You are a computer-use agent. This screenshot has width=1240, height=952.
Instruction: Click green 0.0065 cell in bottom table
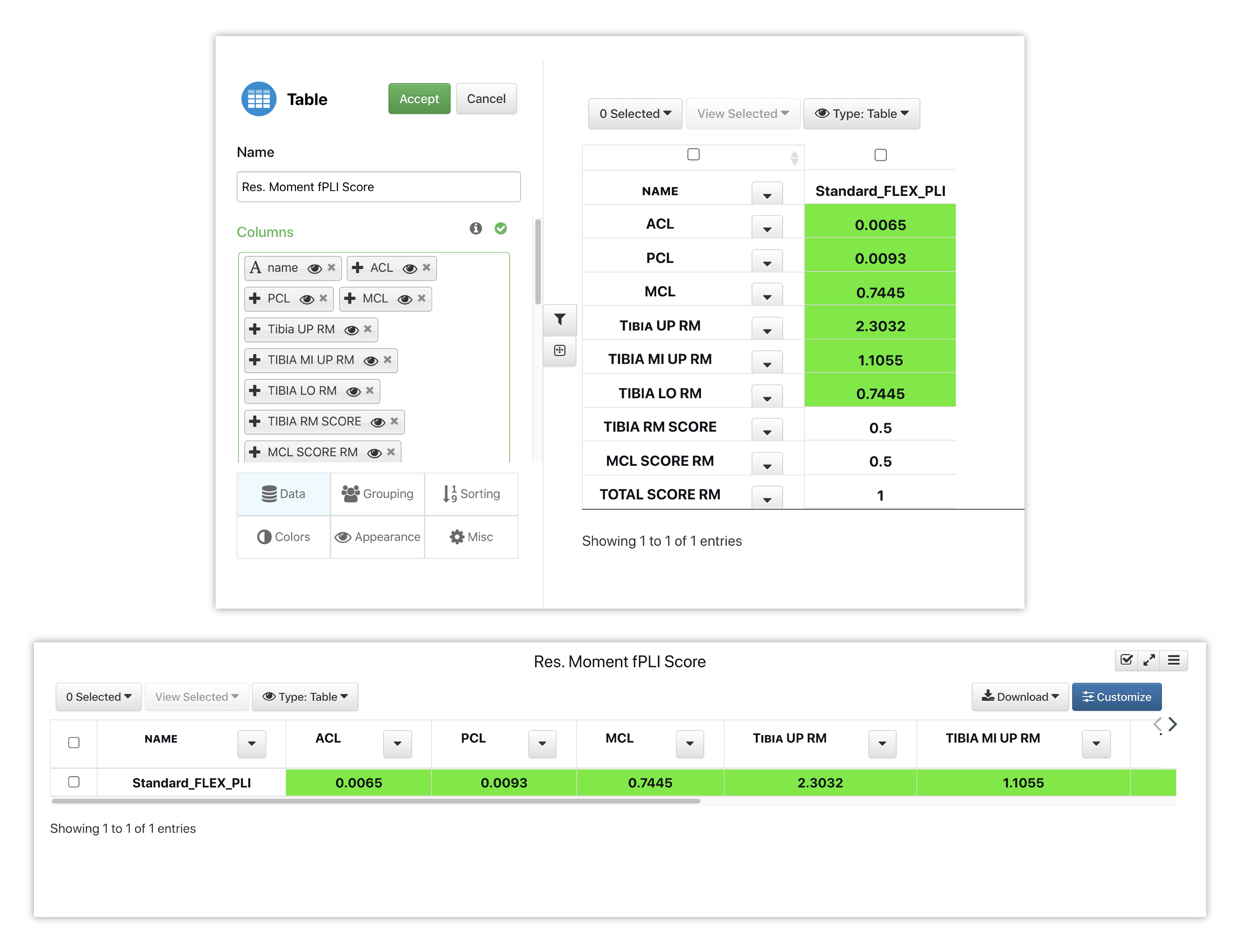tap(358, 783)
